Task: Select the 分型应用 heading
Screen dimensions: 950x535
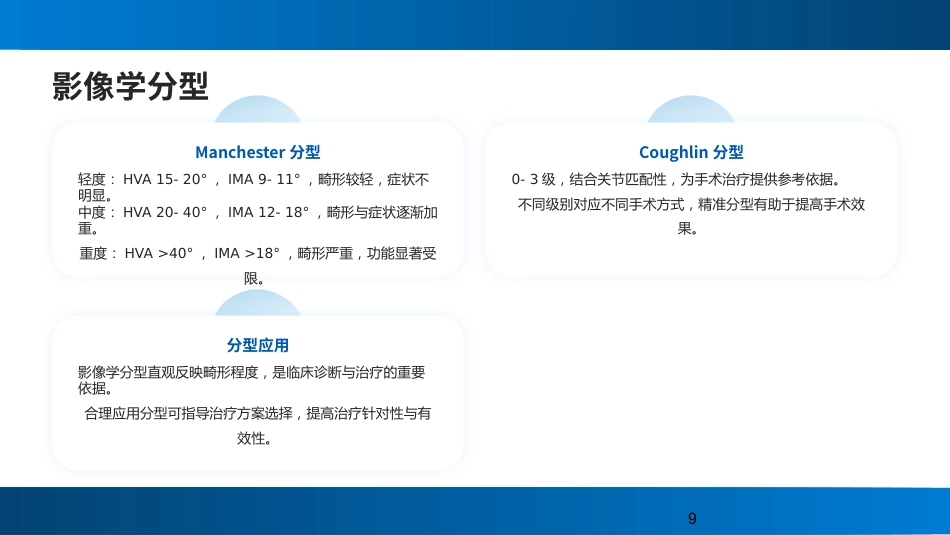Action: [257, 345]
